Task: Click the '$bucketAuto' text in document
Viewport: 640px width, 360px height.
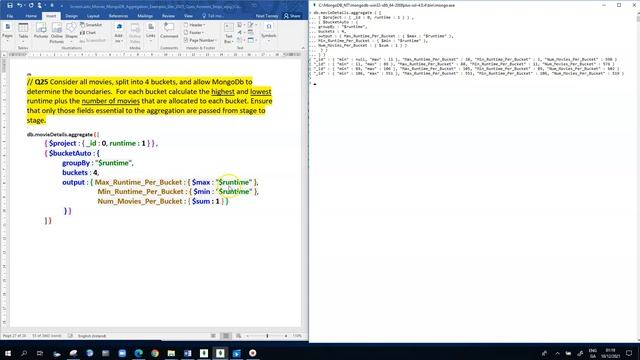Action: [x=70, y=153]
